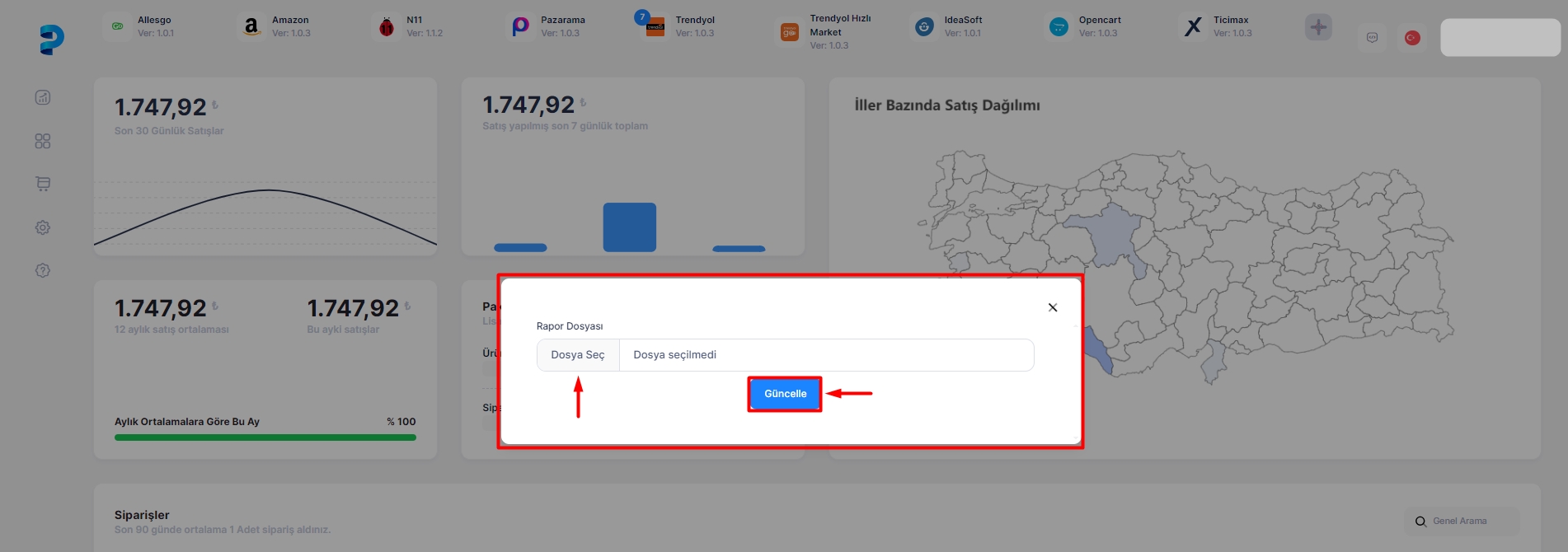The height and width of the screenshot is (552, 1568).
Task: Open settings gear in the sidebar
Action: pos(43,227)
